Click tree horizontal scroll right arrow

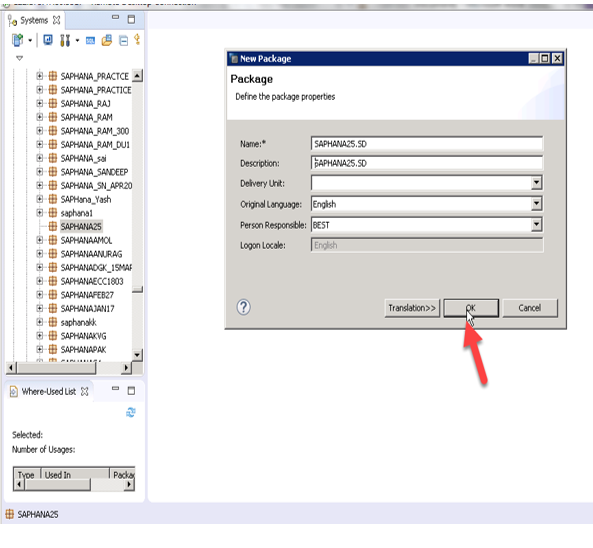(x=126, y=368)
